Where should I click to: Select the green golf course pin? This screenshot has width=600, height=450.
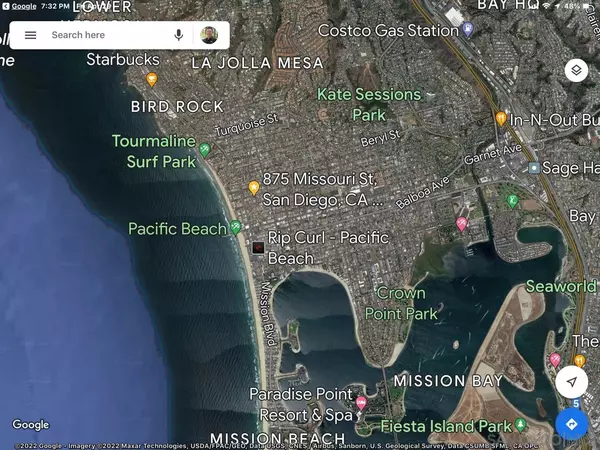click(x=513, y=201)
